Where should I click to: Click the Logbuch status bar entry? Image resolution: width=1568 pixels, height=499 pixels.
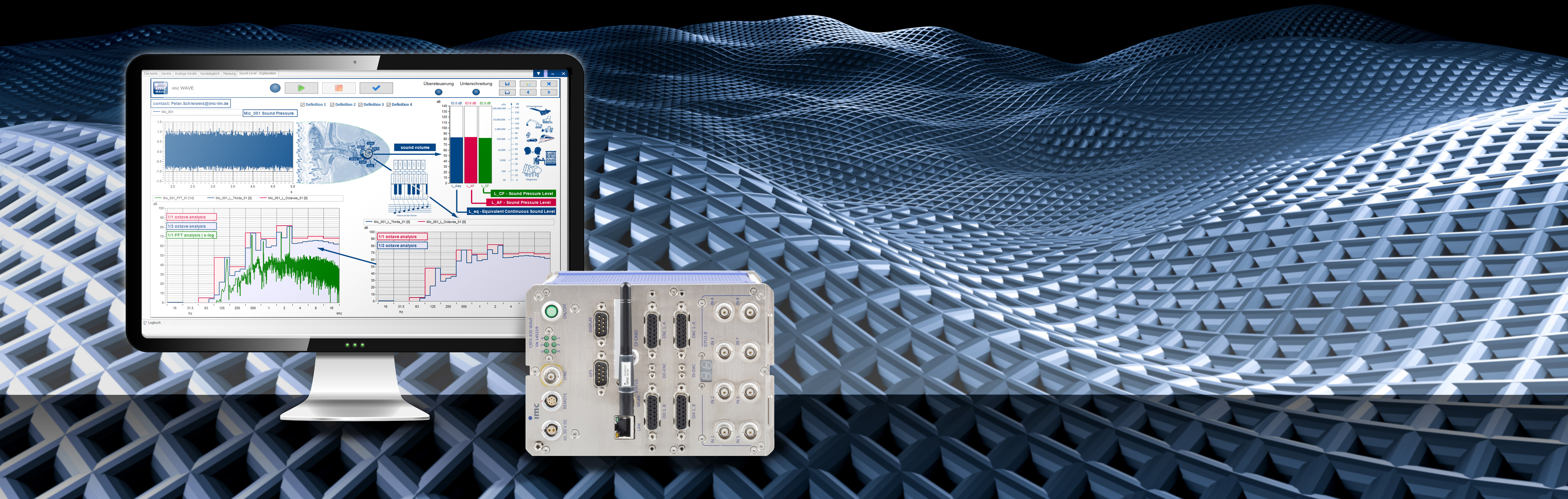point(152,322)
